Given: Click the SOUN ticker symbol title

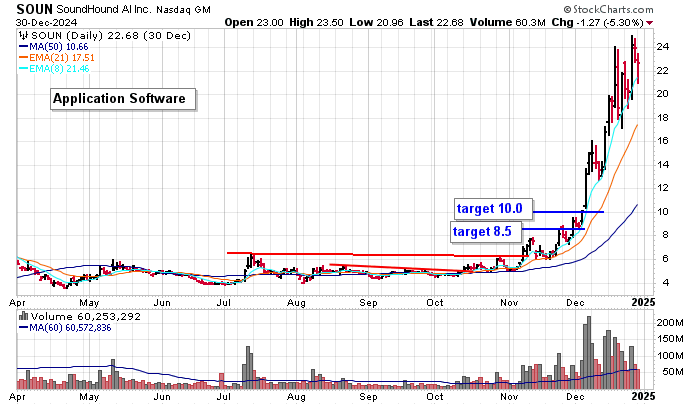Looking at the screenshot, I should [35, 8].
